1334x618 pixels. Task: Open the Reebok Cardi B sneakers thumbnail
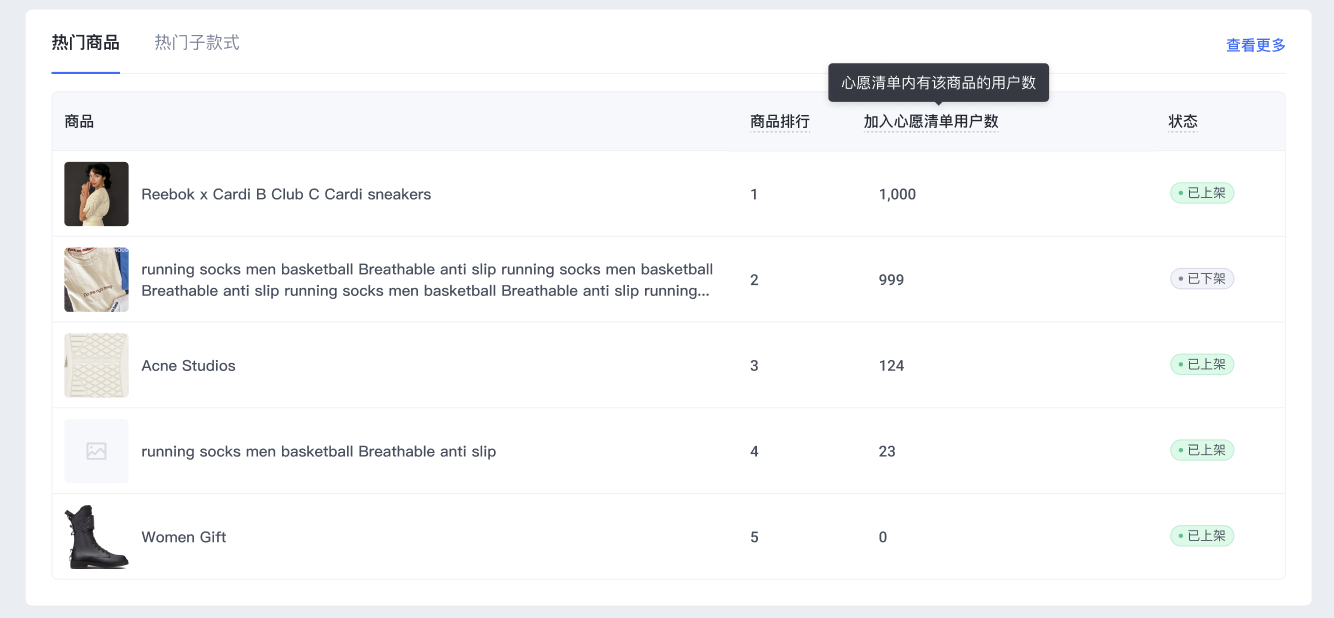click(96, 194)
